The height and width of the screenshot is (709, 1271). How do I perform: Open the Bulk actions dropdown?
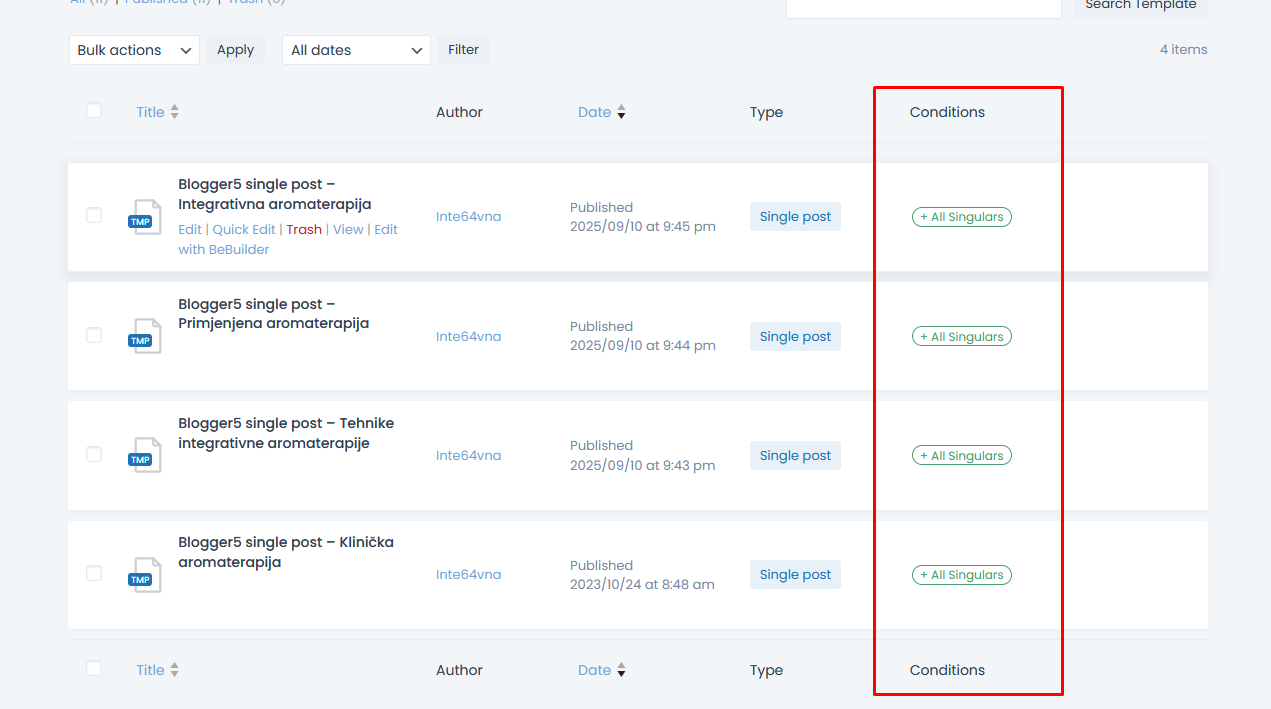134,50
